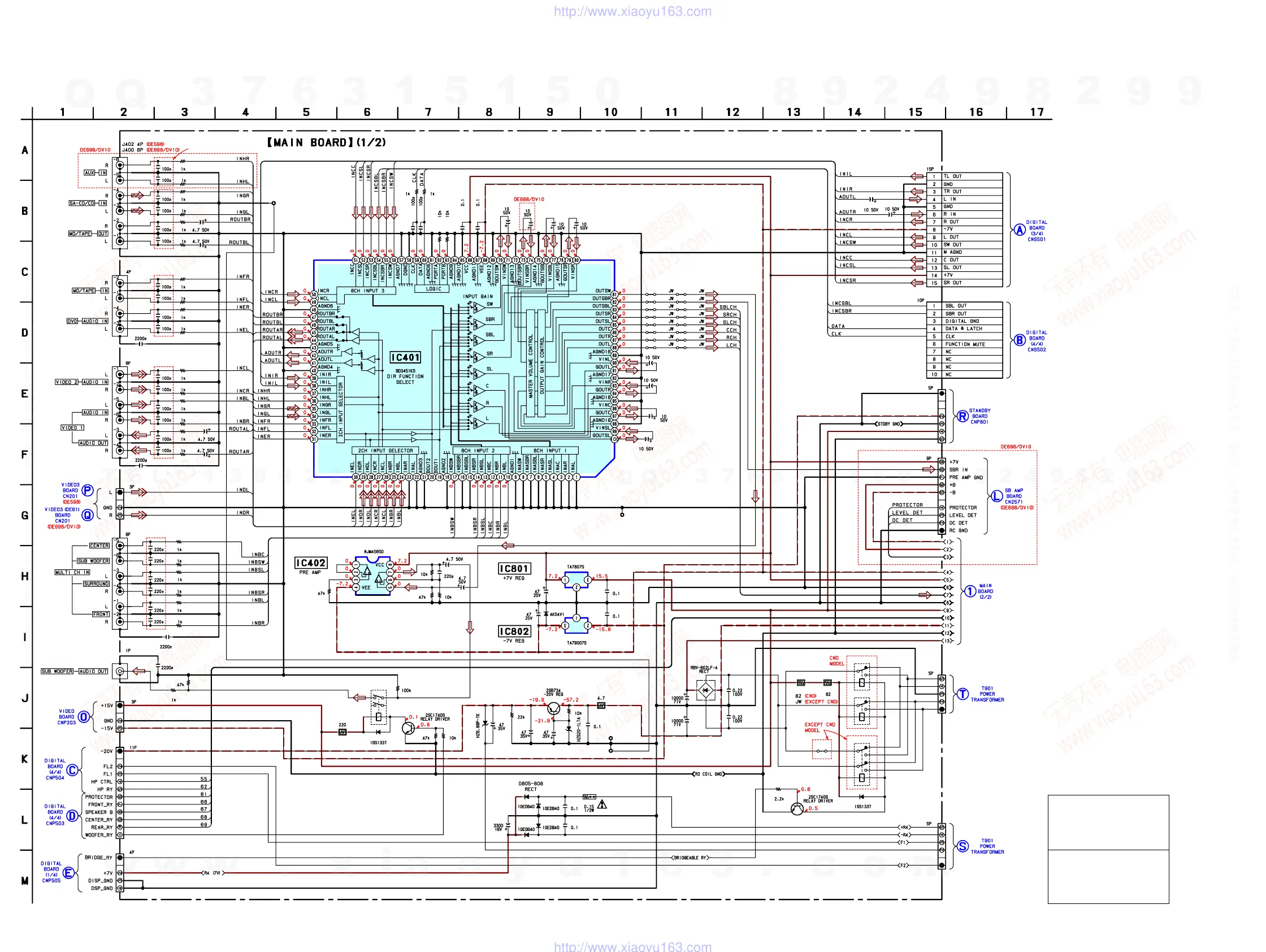The width and height of the screenshot is (1266, 952).
Task: Click the row letter H marker
Action: (x=25, y=576)
